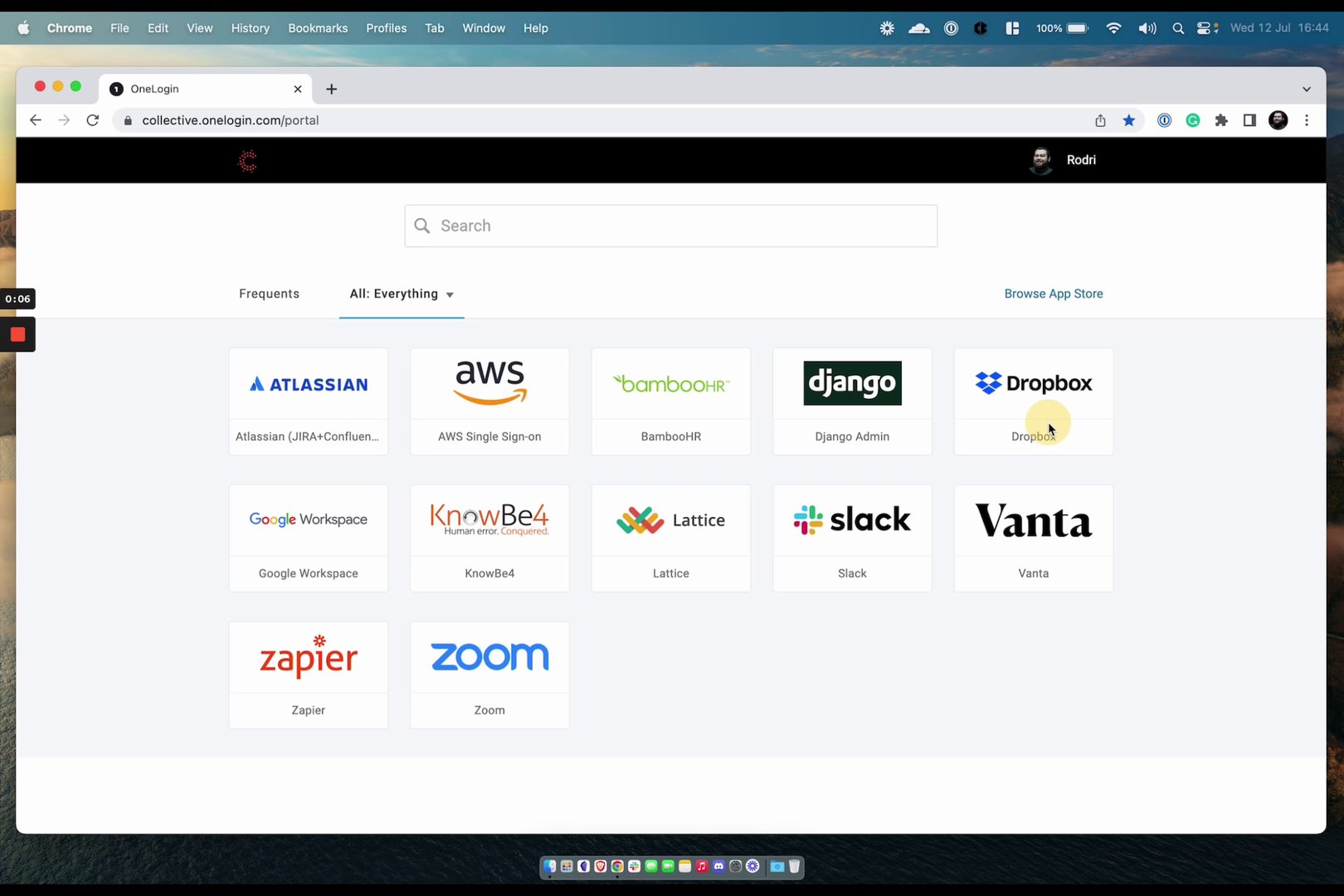Open the Help menu
Image resolution: width=1344 pixels, height=896 pixels.
click(536, 28)
